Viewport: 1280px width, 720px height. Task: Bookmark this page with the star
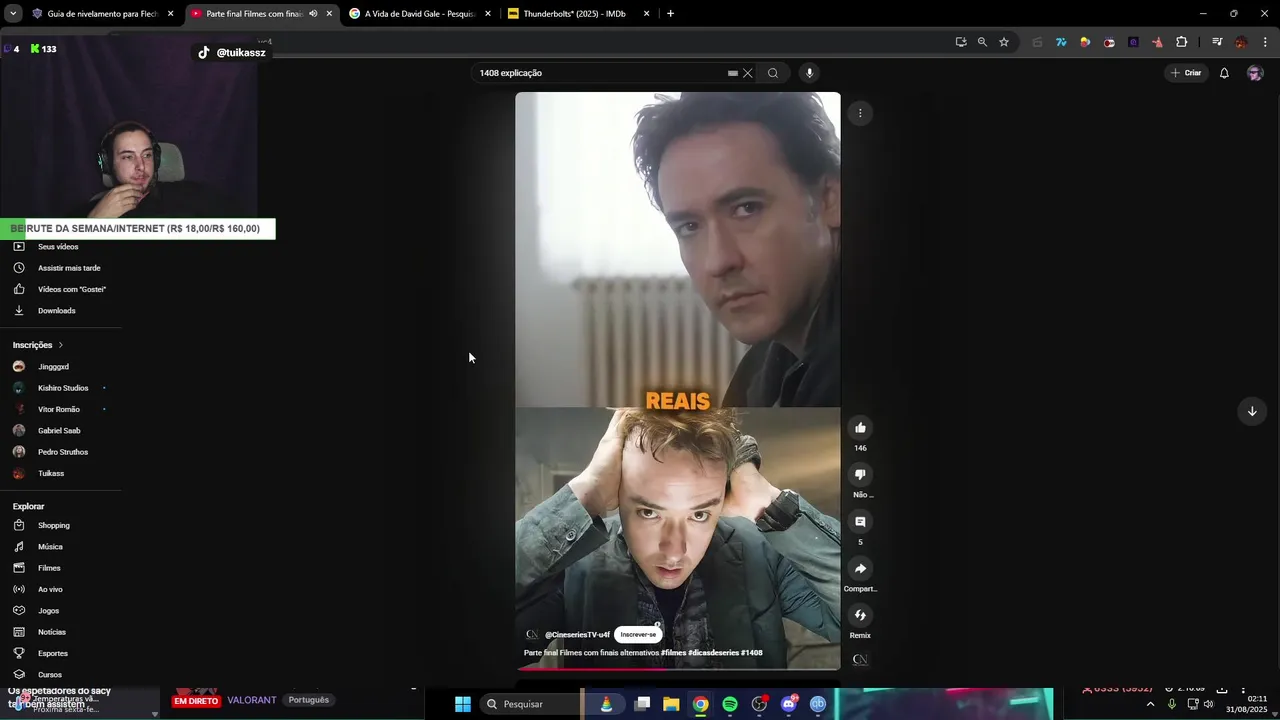pyautogui.click(x=1004, y=42)
